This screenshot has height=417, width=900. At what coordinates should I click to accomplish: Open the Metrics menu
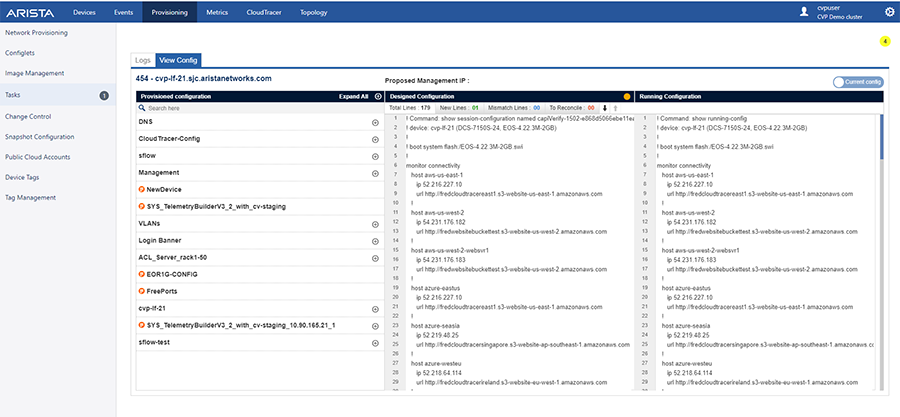click(x=217, y=12)
